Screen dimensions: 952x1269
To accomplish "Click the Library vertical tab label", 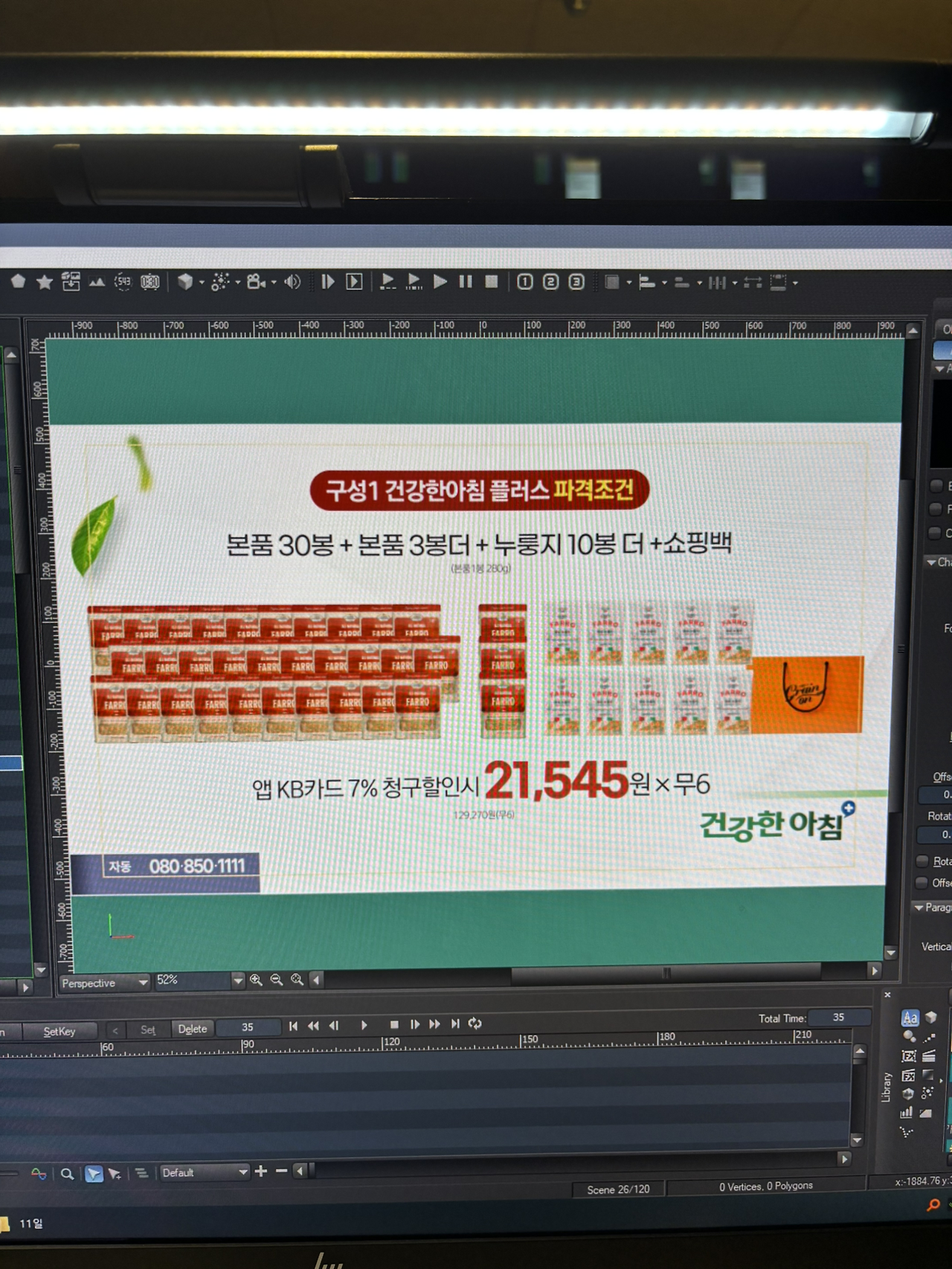I will [x=887, y=1087].
